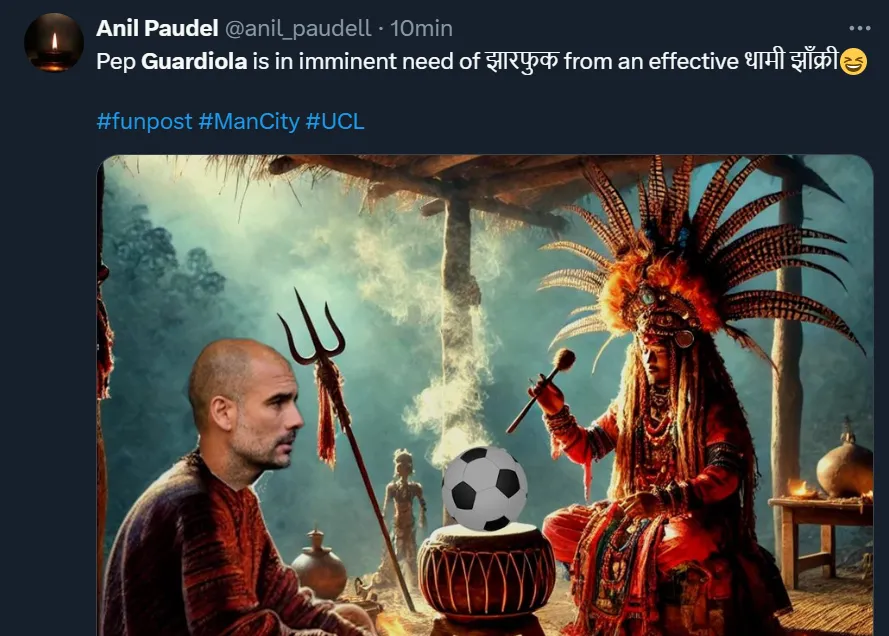Click the bold Guardiola keyword in the tweet
Image resolution: width=889 pixels, height=636 pixels.
pos(194,61)
